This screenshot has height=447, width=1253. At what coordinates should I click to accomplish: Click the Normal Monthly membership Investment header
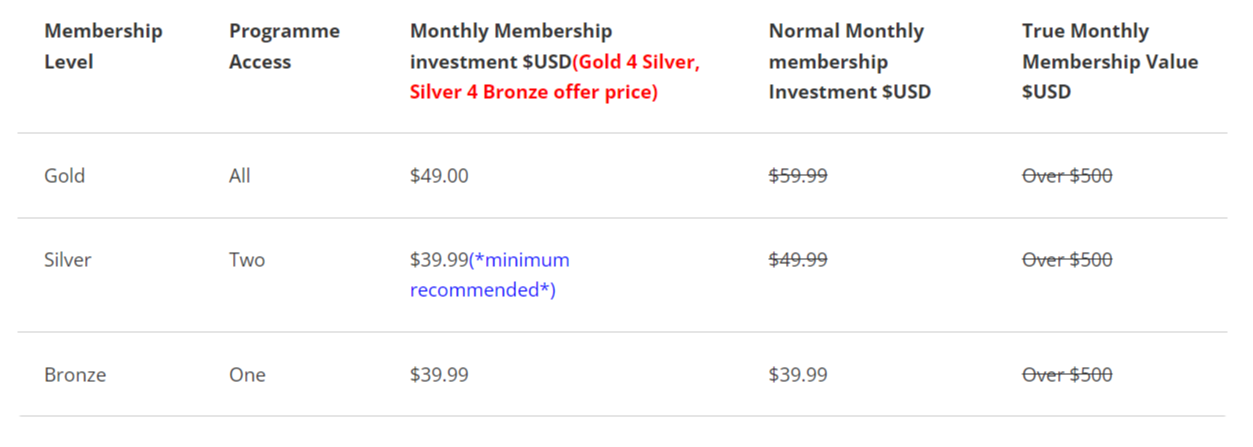pyautogui.click(x=849, y=61)
